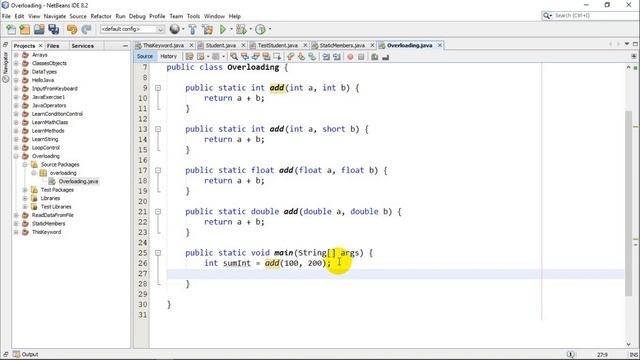640x360 pixels.
Task: Click the Source view button
Action: 144,56
